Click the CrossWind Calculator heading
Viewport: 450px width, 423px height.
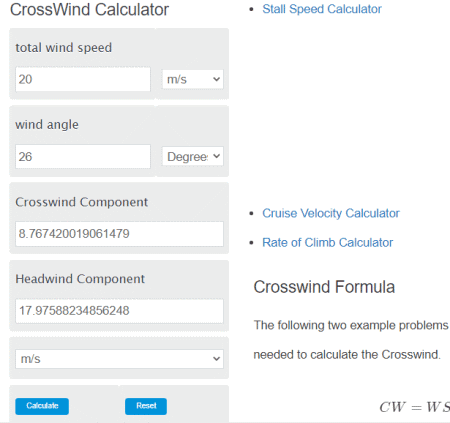(89, 9)
